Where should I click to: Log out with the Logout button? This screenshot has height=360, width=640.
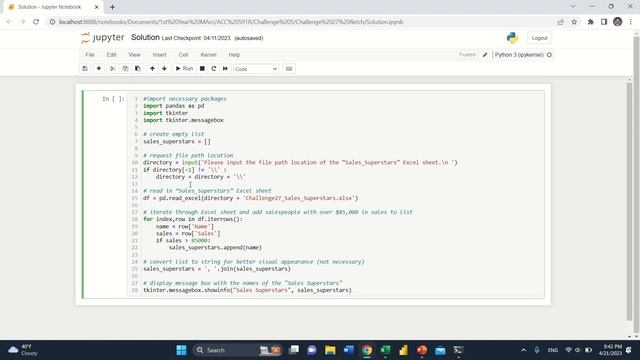539,38
